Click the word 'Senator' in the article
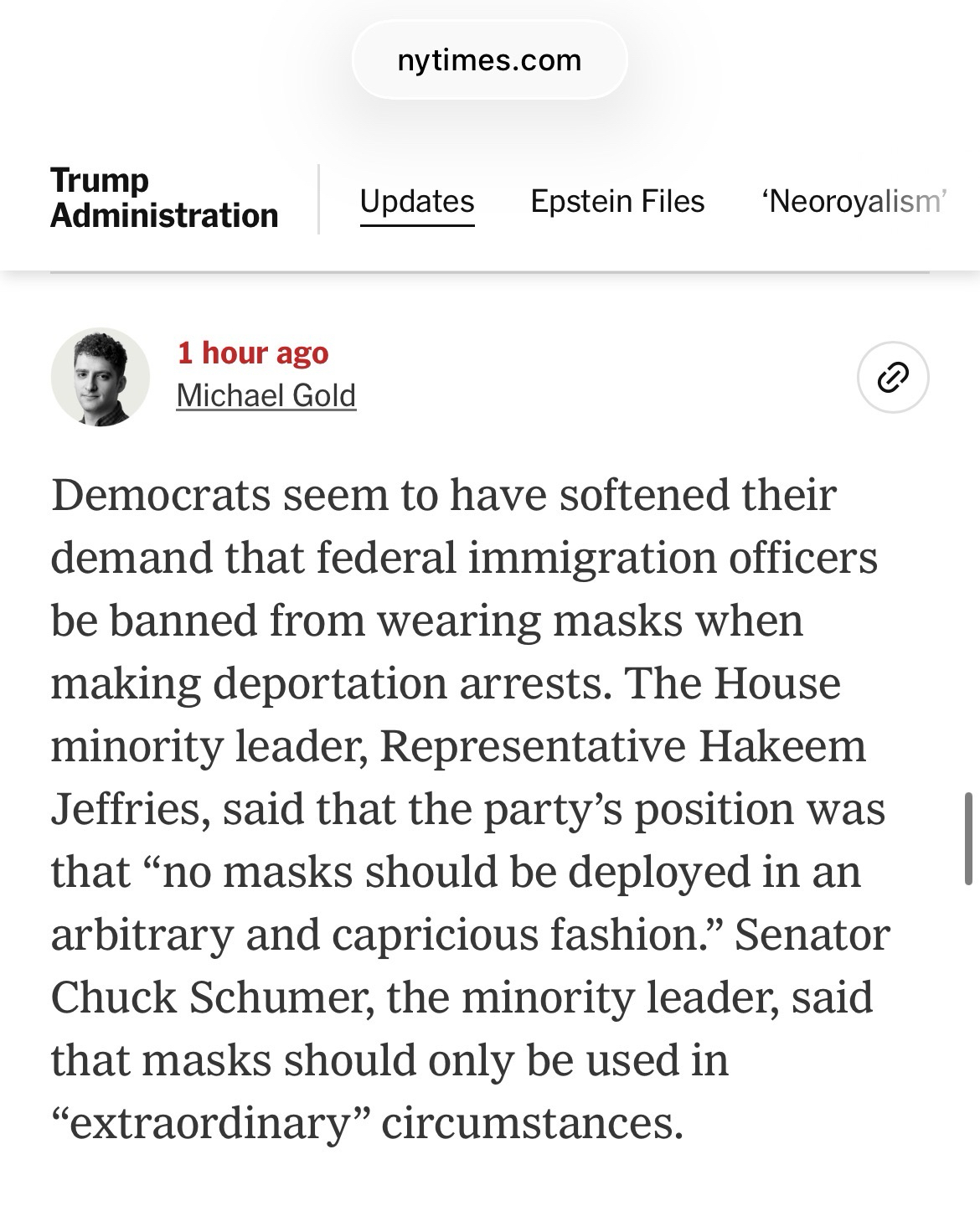Viewport: 980px width, 1206px height. (812, 935)
